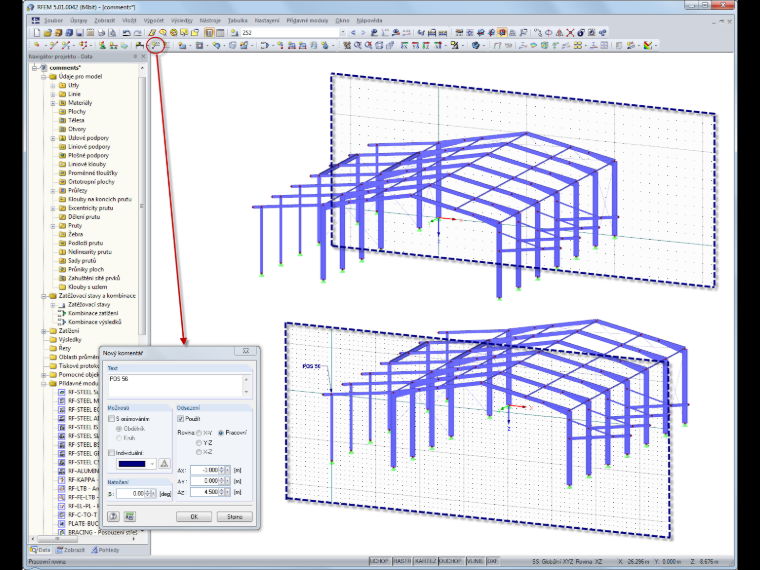Select the Kruh frame radio button

[x=119, y=438]
